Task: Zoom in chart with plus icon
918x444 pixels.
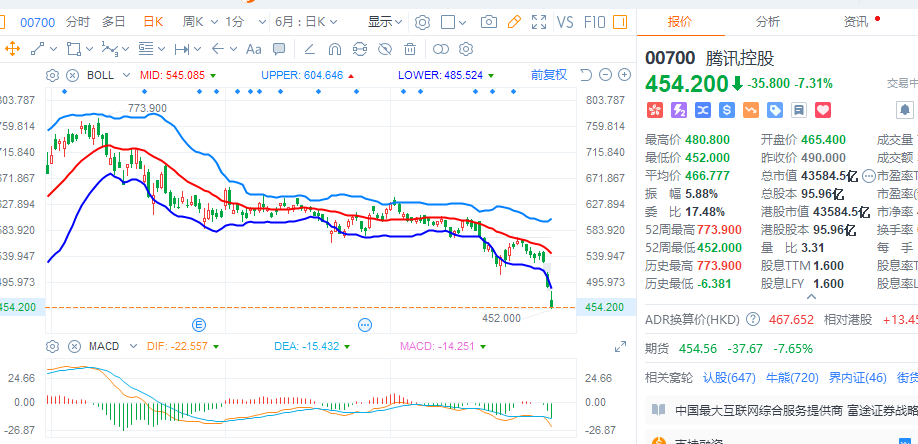Action: (625, 74)
